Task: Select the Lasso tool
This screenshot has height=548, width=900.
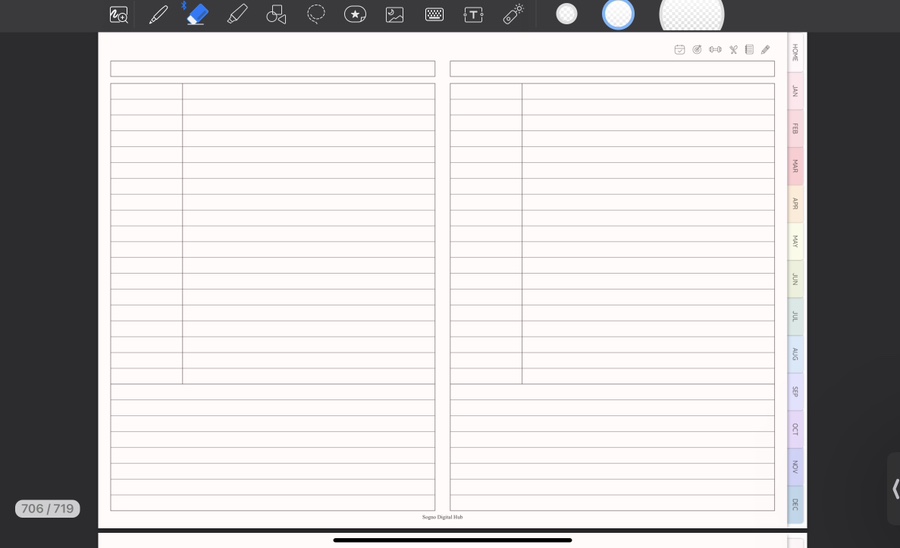Action: click(x=316, y=14)
